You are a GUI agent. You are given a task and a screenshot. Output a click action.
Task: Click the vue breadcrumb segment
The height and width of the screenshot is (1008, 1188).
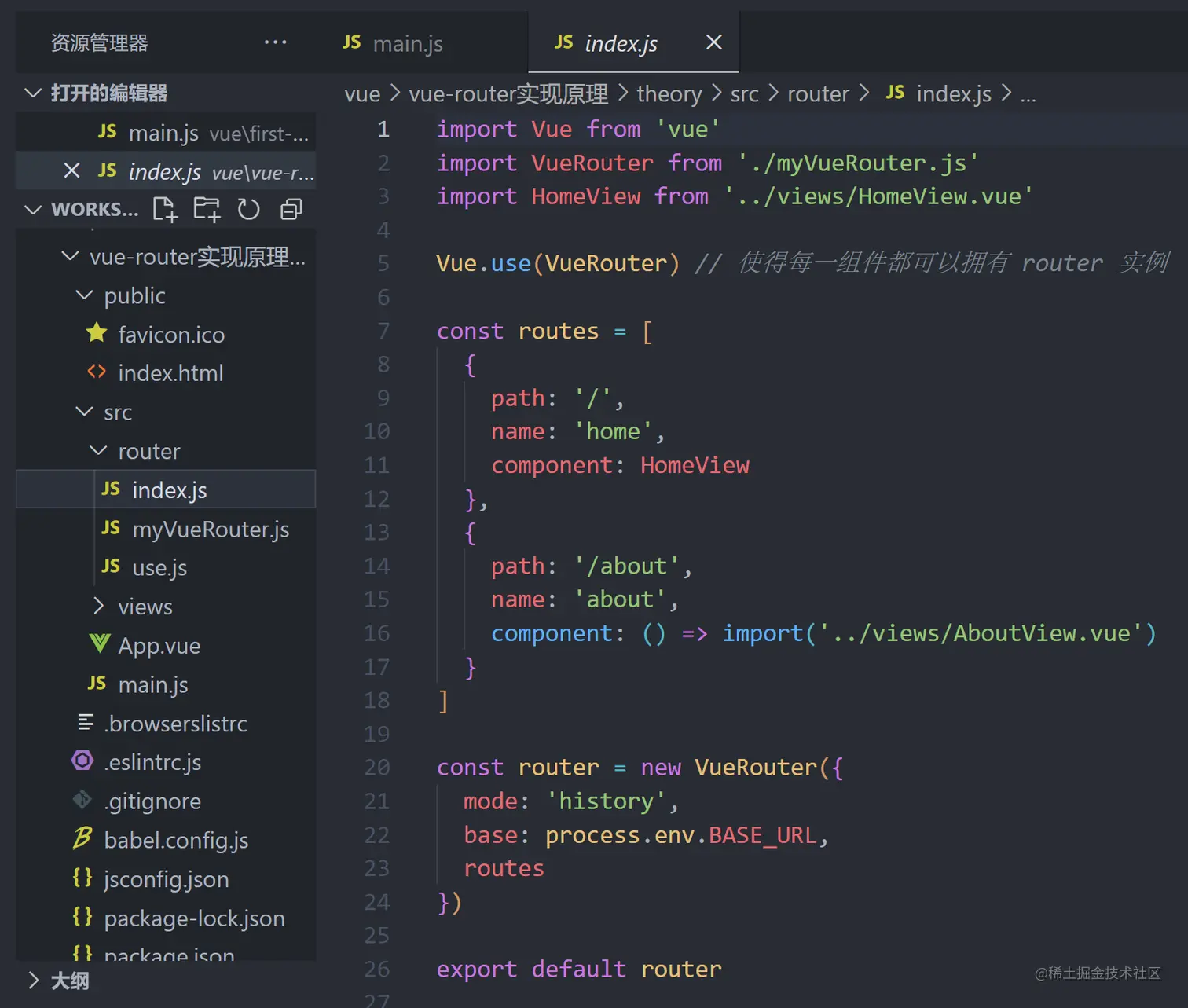click(x=362, y=94)
